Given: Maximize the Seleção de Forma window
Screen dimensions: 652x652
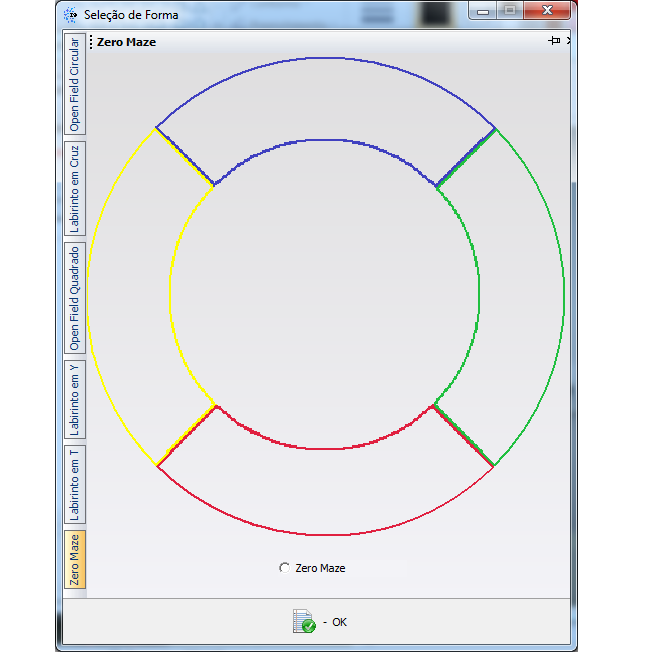Looking at the screenshot, I should 510,11.
